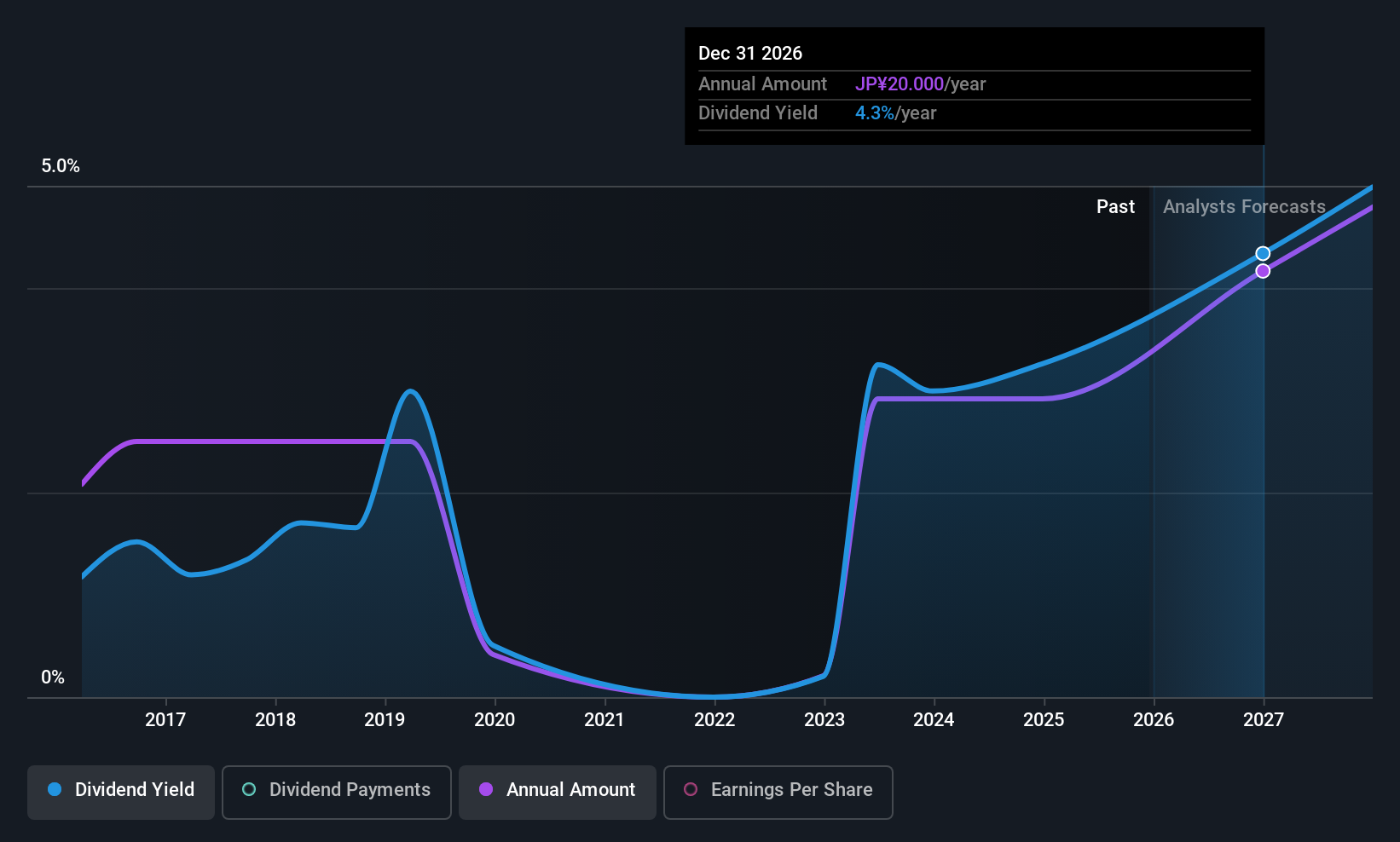Toggle the Dividend Yield legend icon

[55, 790]
